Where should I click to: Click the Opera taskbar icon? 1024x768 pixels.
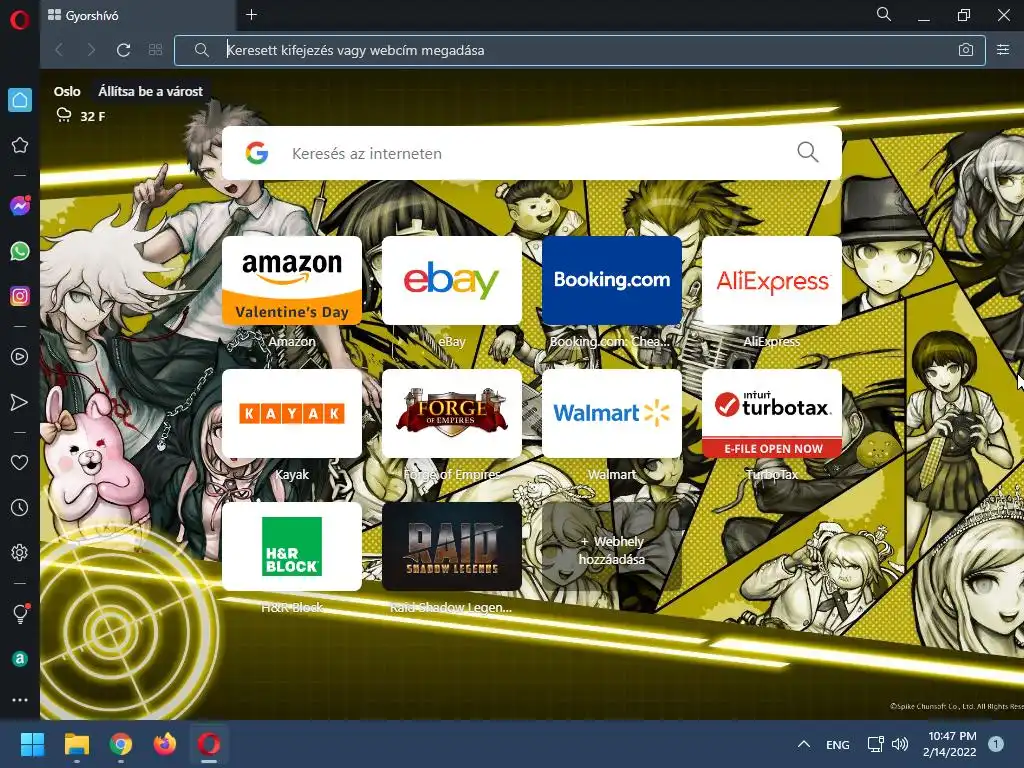click(209, 744)
